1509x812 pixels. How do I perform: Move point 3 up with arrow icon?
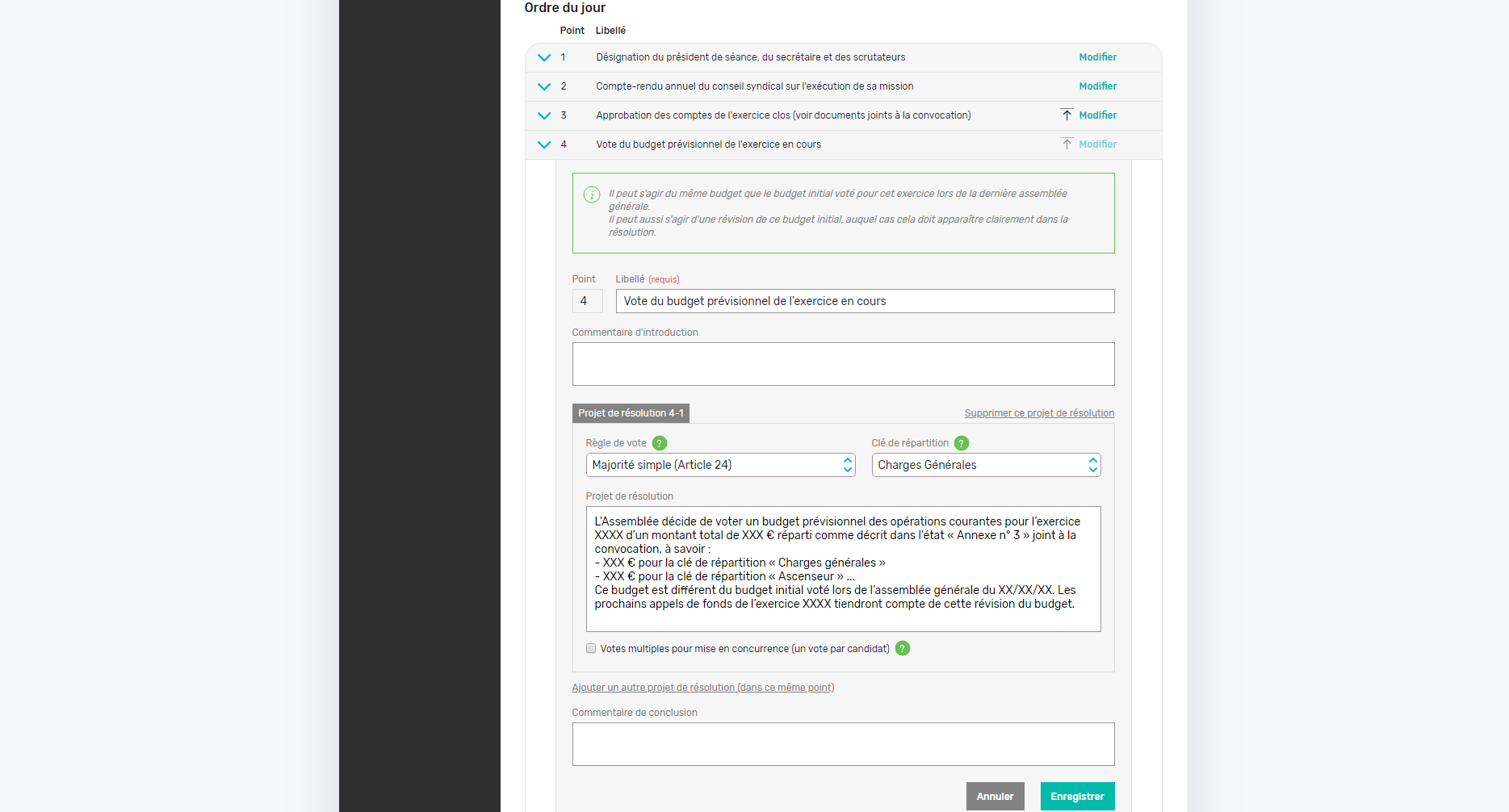[x=1067, y=115]
